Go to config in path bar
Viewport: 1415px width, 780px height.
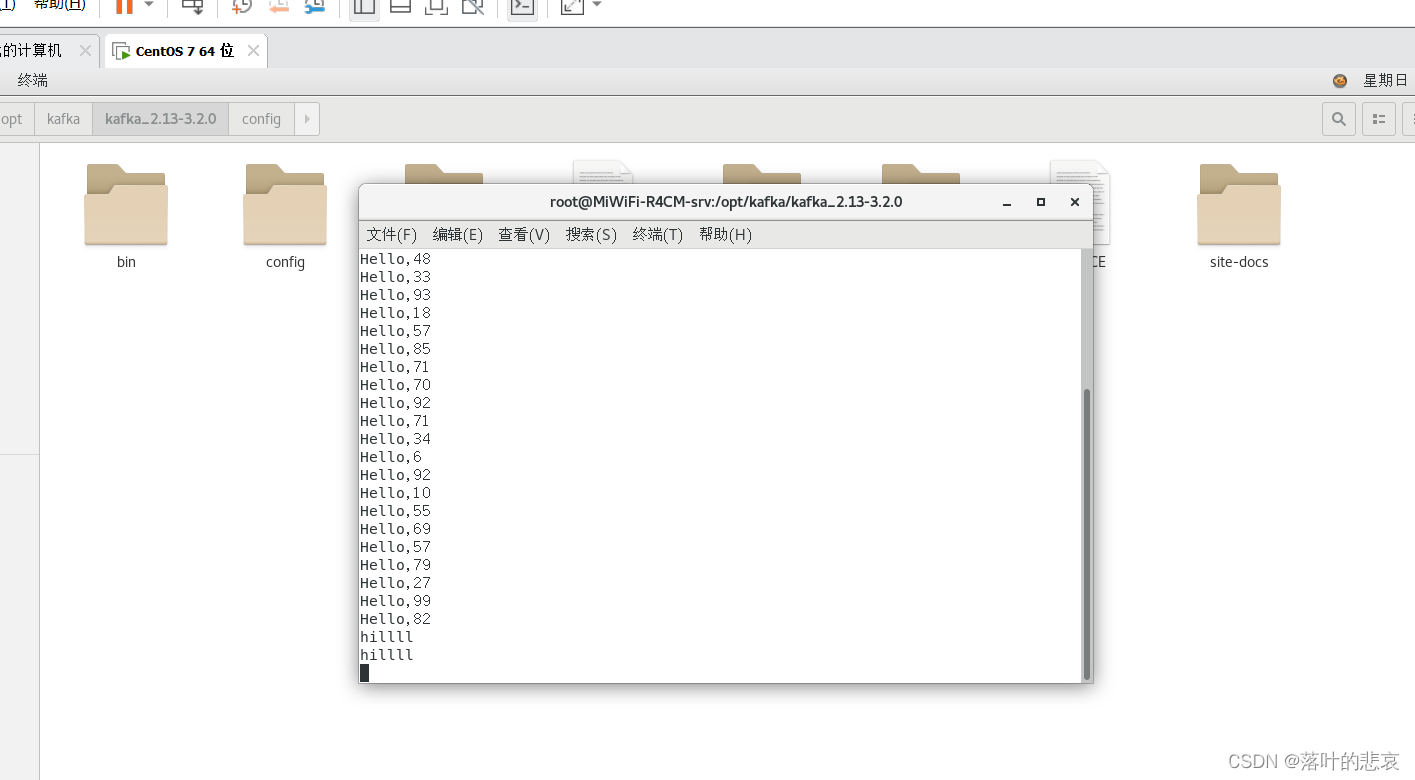[261, 119]
